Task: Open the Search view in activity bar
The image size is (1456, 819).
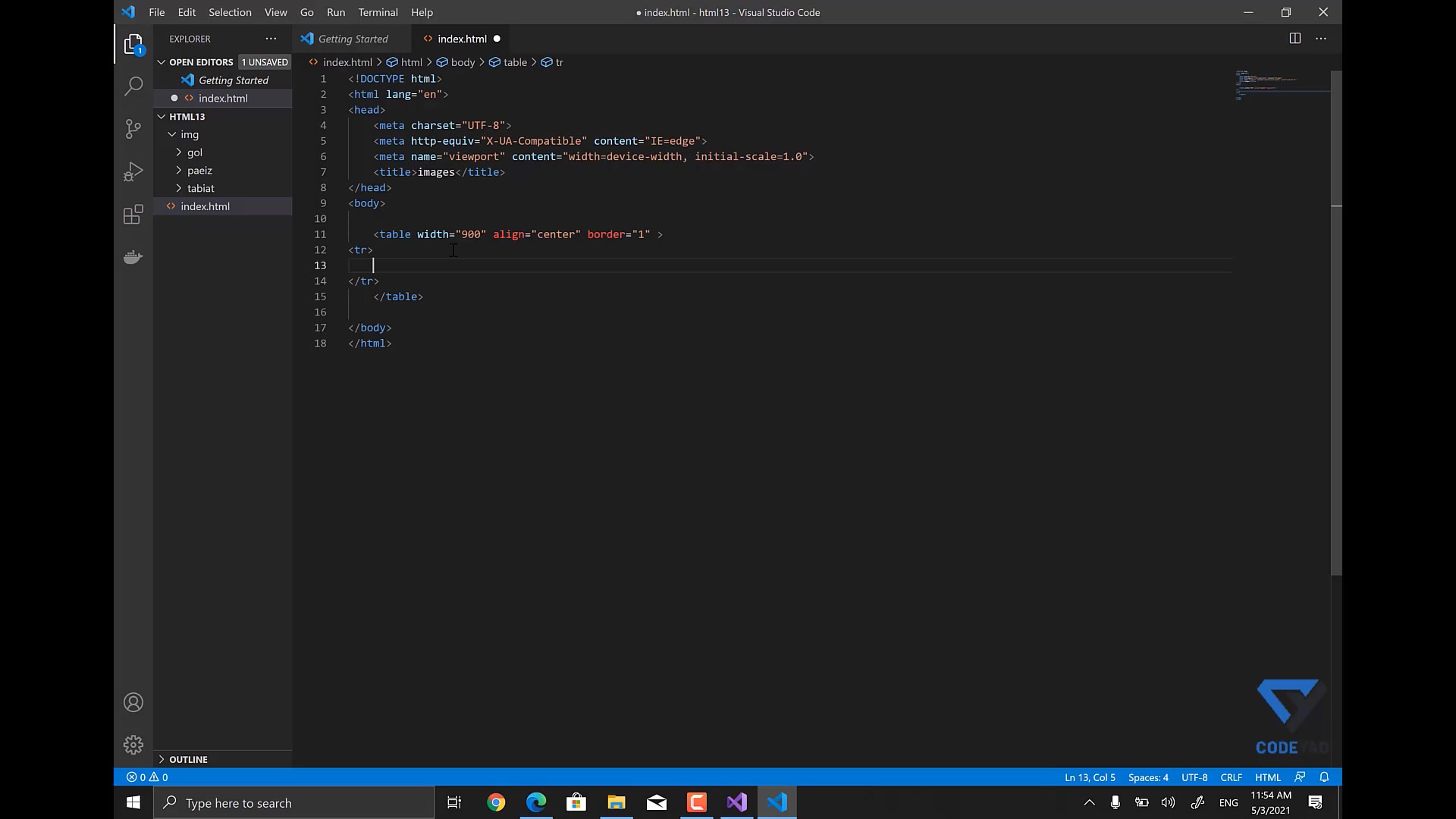Action: click(133, 86)
